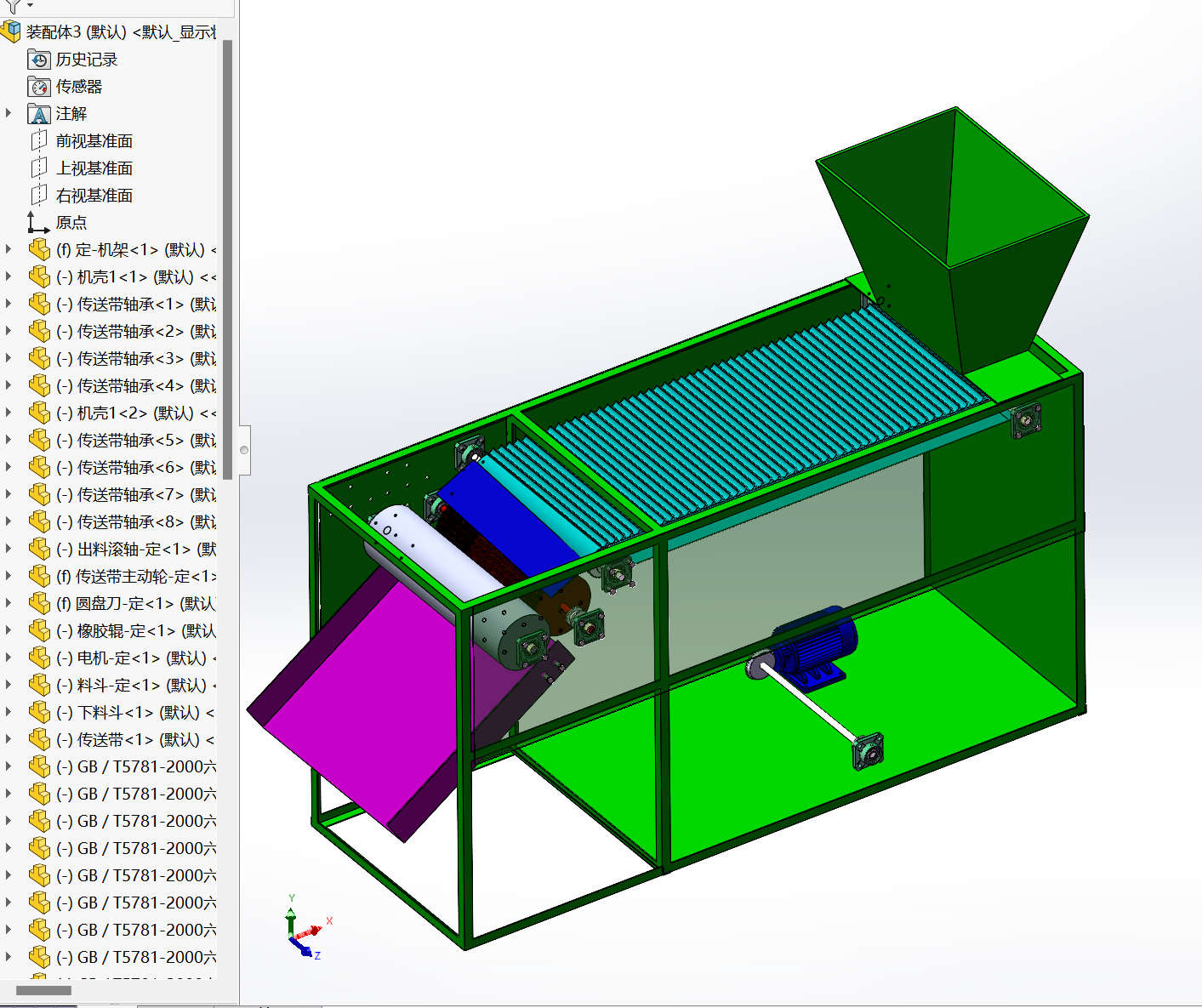Expand the (f) 圆盘刀-定<1> component
The width and height of the screenshot is (1202, 1008).
click(9, 603)
